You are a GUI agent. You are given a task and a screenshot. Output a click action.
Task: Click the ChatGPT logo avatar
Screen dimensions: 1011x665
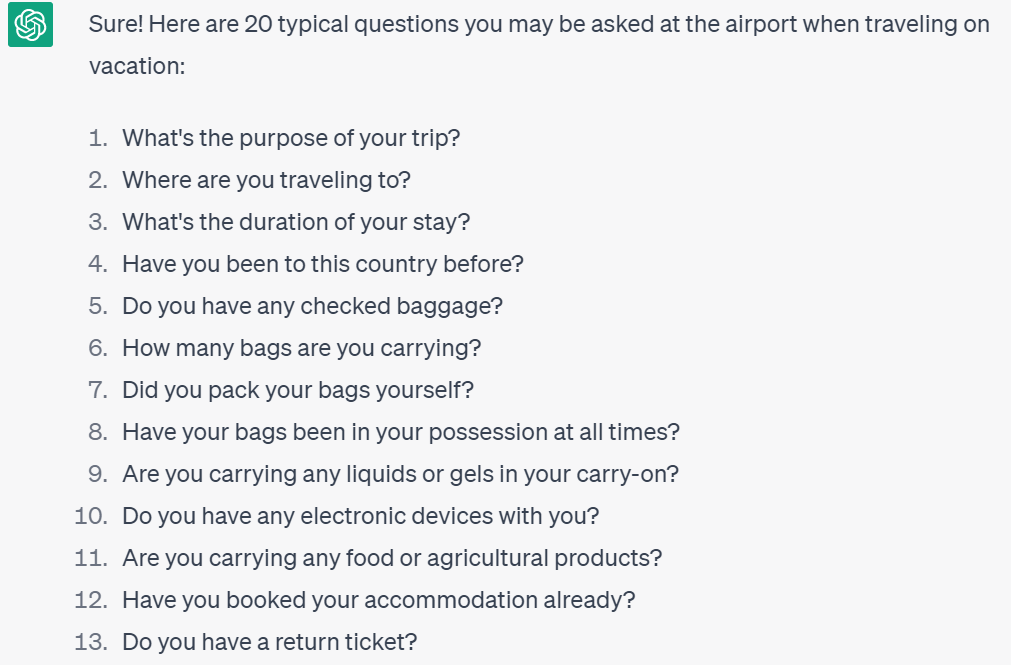click(x=30, y=25)
